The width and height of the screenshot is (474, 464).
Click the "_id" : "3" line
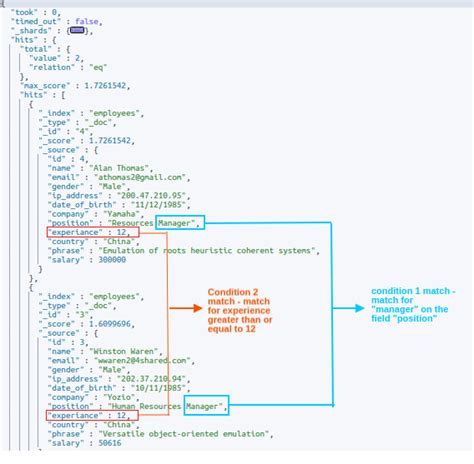65,314
